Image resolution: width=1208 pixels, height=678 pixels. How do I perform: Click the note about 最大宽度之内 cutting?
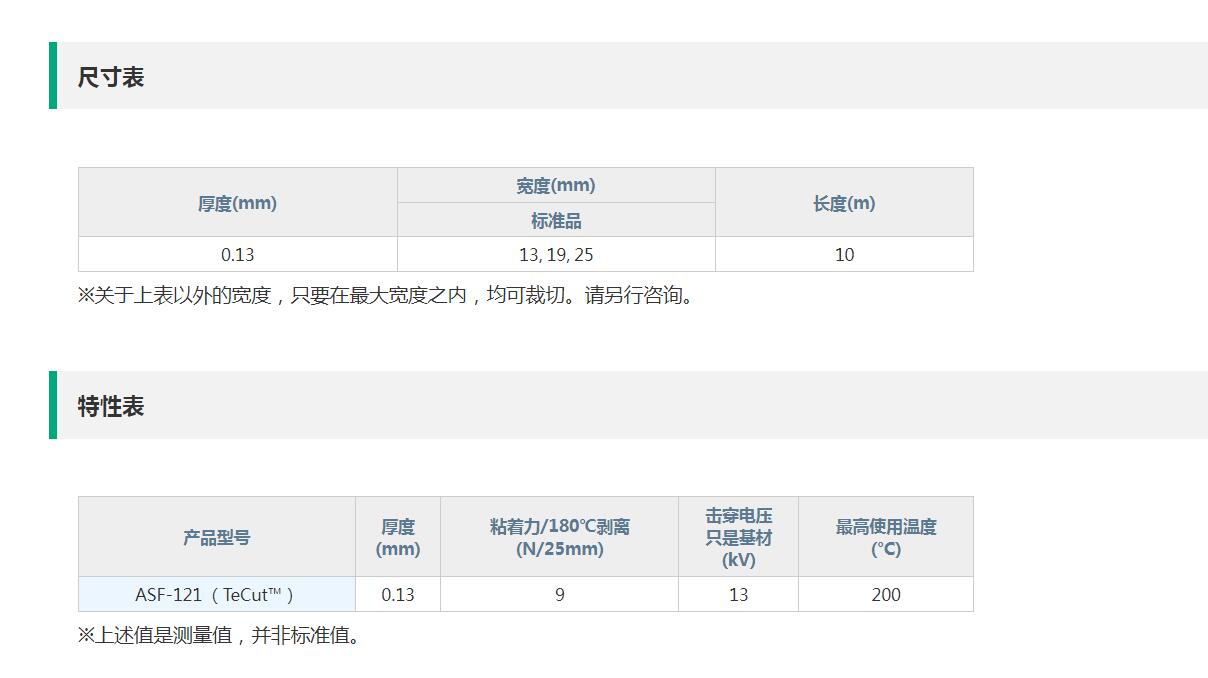[x=386, y=296]
